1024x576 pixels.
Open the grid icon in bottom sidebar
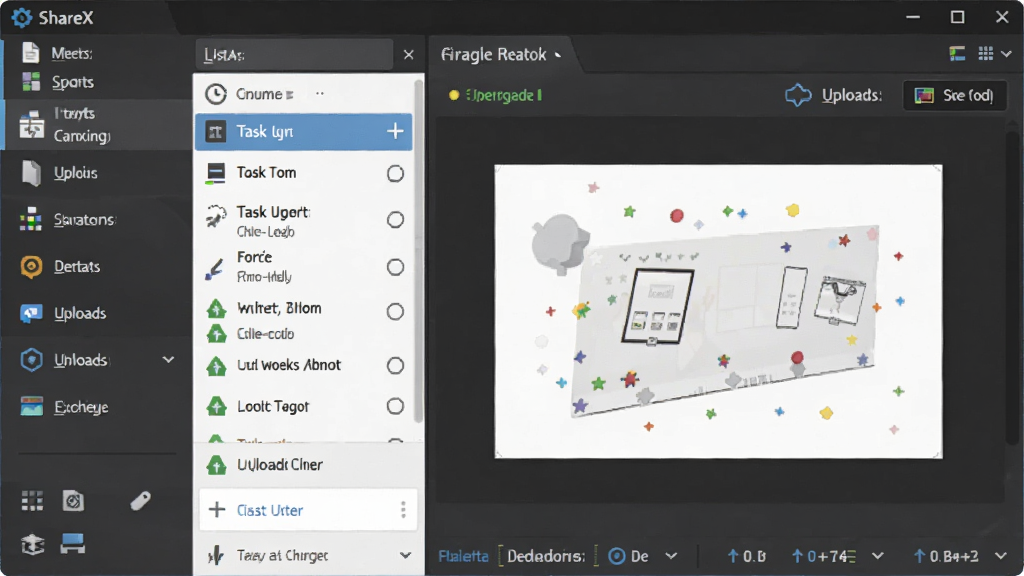(32, 501)
